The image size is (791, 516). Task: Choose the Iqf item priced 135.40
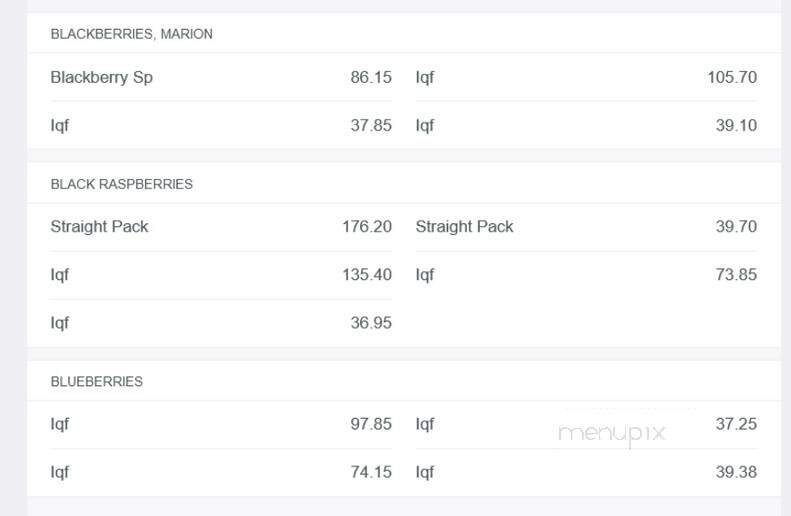coord(60,275)
